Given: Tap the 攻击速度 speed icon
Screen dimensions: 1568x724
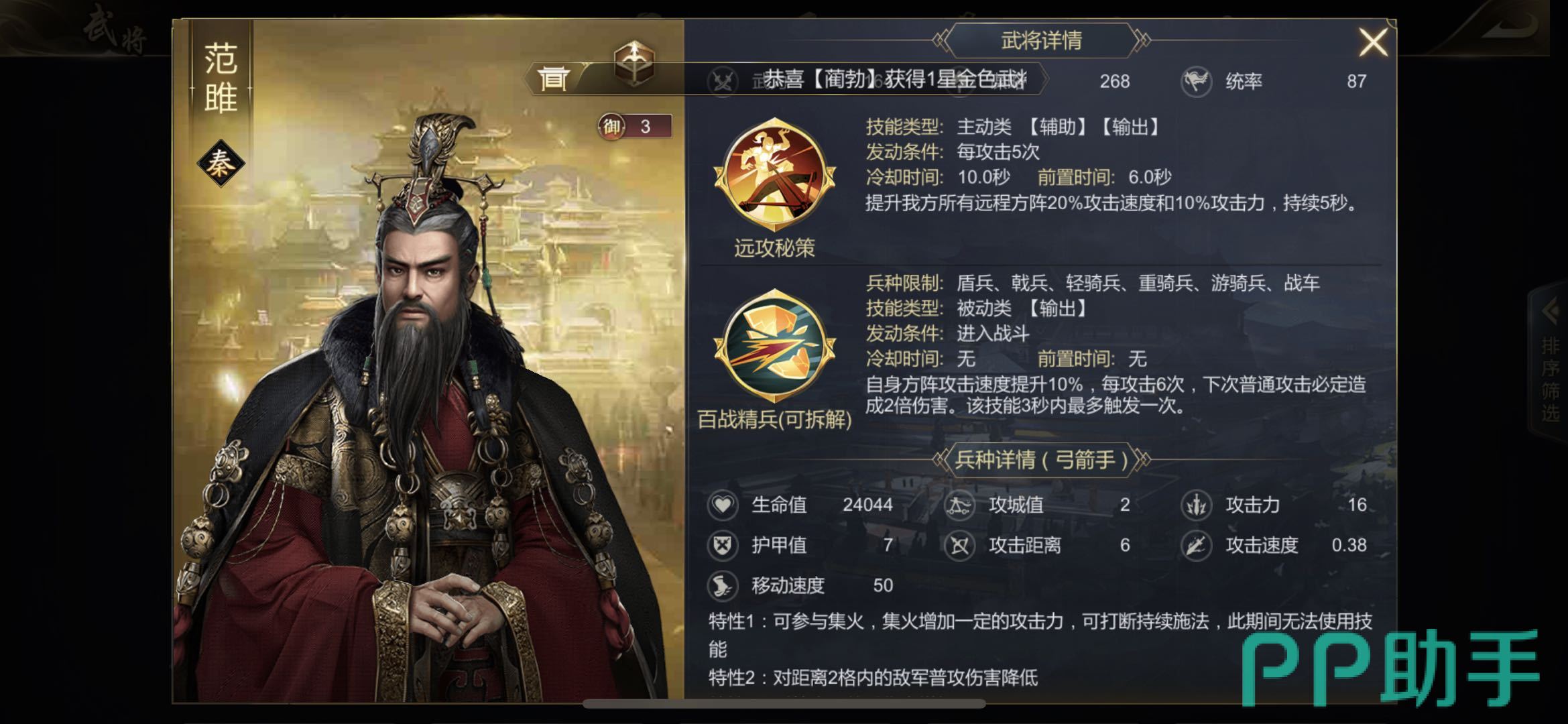Looking at the screenshot, I should (x=1197, y=545).
